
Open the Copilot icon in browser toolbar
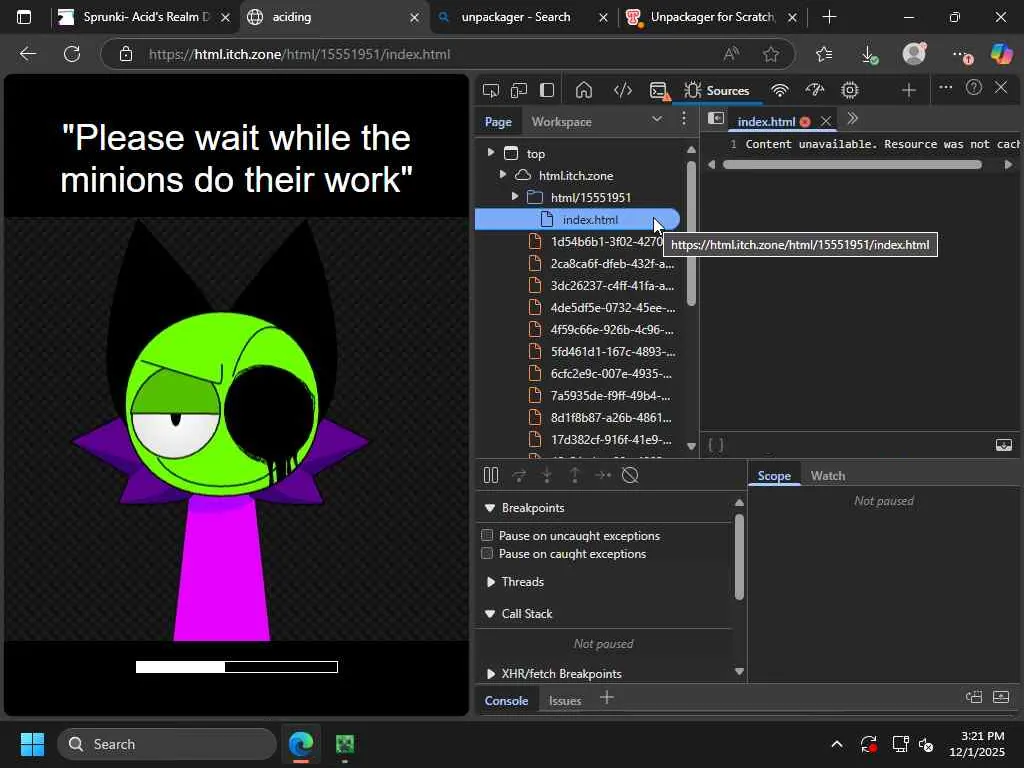(1000, 54)
